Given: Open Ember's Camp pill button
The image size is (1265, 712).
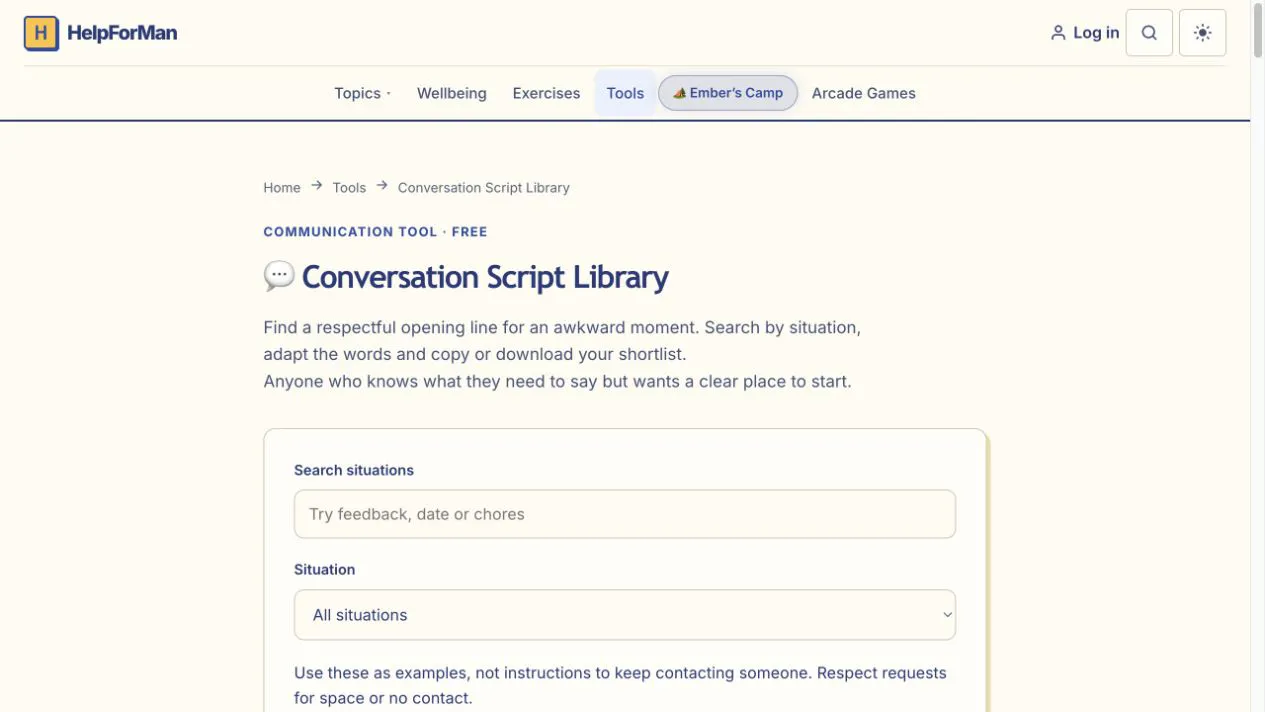Looking at the screenshot, I should tap(728, 93).
